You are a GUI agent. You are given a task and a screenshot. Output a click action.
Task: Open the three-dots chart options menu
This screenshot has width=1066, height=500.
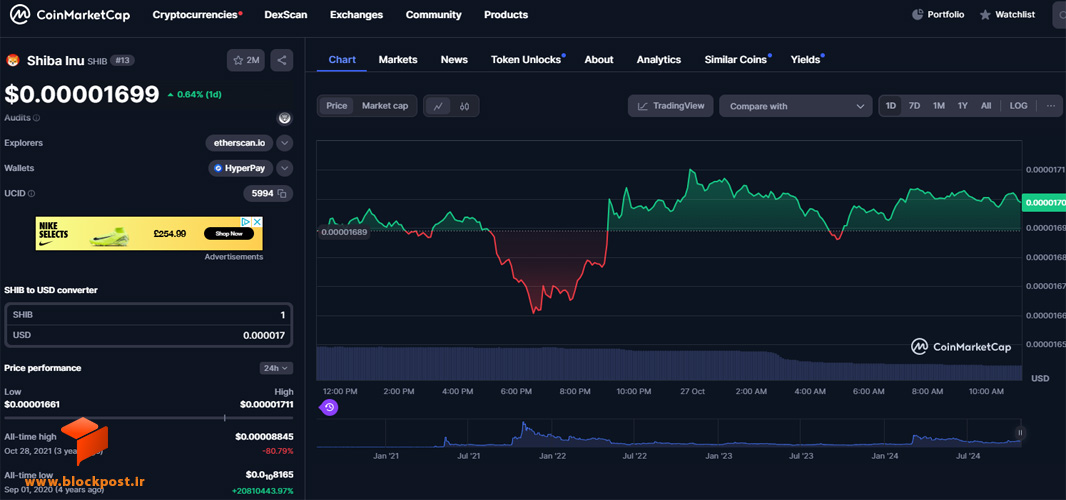[1051, 106]
